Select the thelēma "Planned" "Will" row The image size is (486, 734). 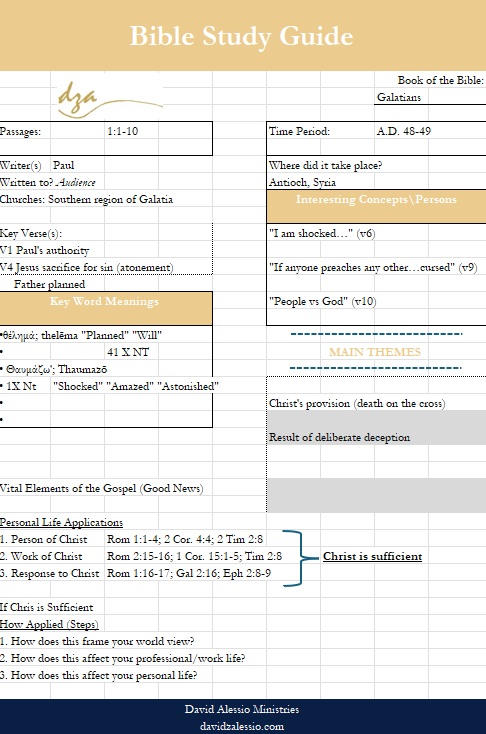(x=81, y=335)
